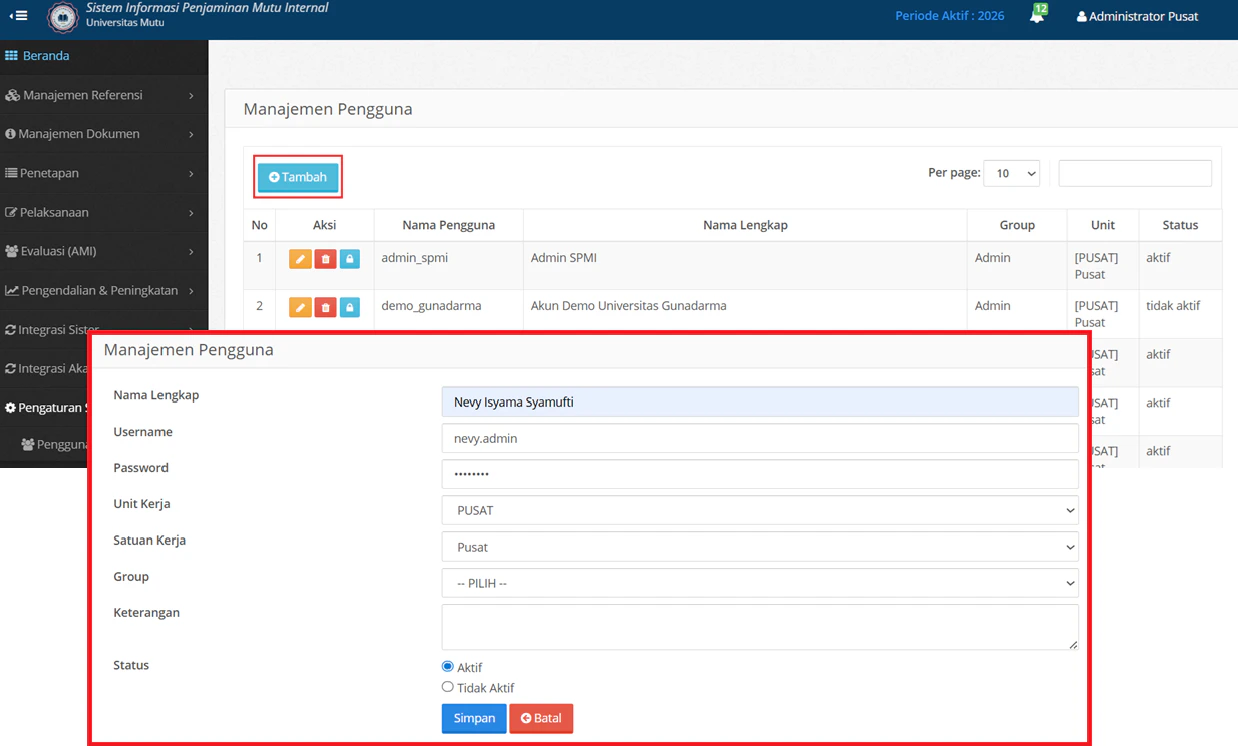Collapse sidebar with the hamburger arrow icon
The height and width of the screenshot is (746, 1238).
[18, 16]
